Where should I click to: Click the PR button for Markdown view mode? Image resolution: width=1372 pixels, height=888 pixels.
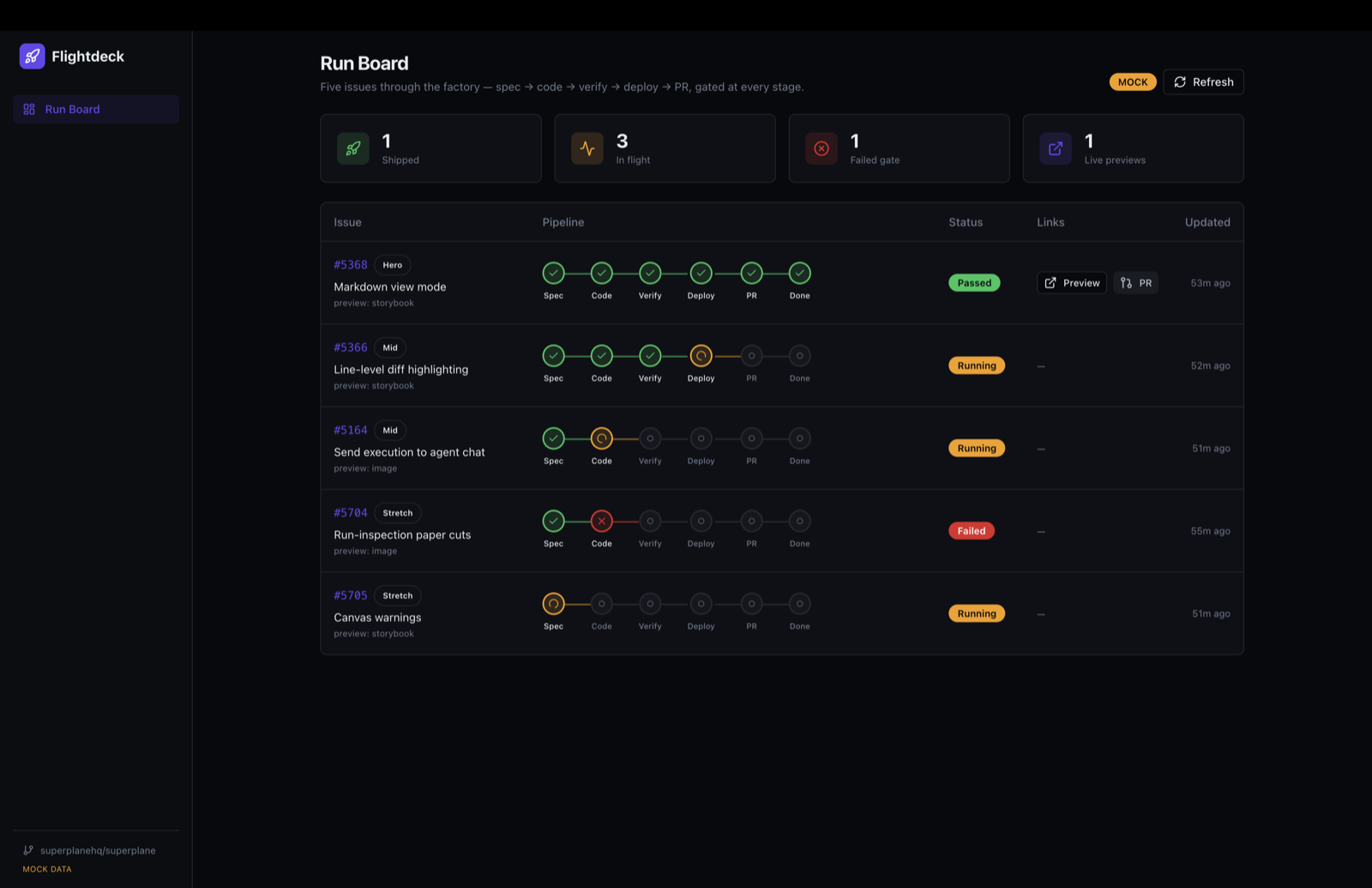point(1136,282)
